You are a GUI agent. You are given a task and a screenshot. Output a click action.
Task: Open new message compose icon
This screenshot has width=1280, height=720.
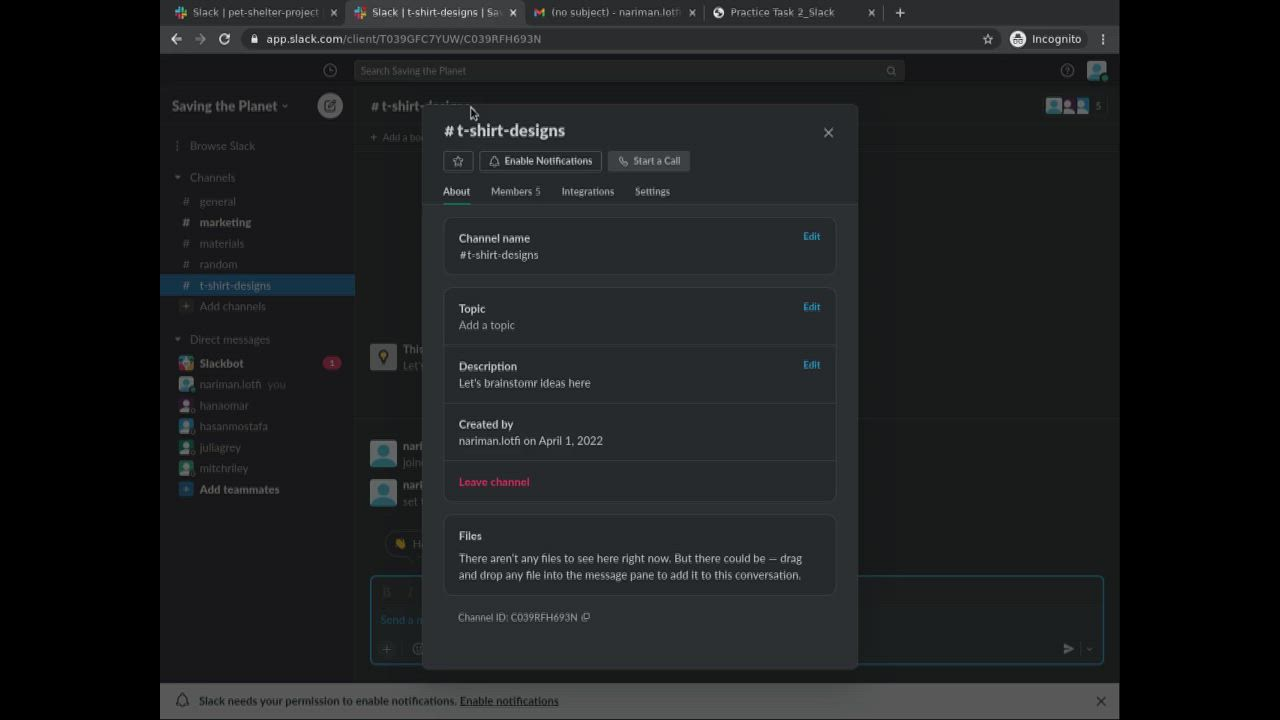click(330, 106)
